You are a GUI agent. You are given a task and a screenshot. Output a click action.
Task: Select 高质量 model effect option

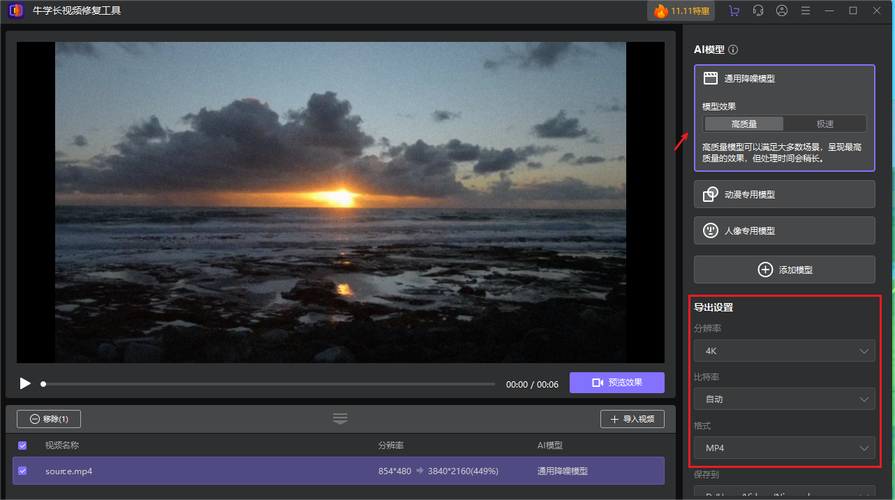click(x=744, y=124)
